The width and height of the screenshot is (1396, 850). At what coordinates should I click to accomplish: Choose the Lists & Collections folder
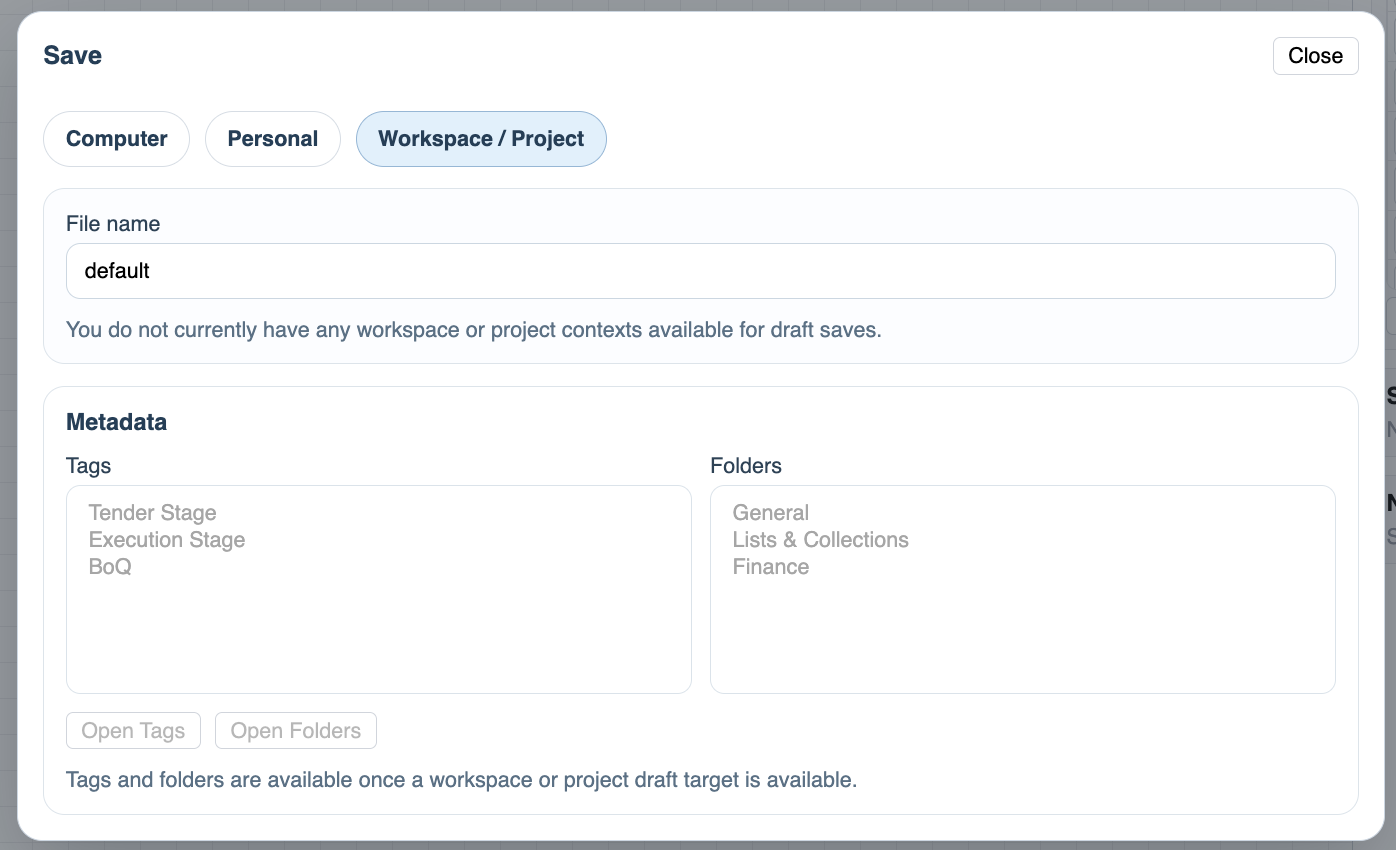tap(821, 540)
